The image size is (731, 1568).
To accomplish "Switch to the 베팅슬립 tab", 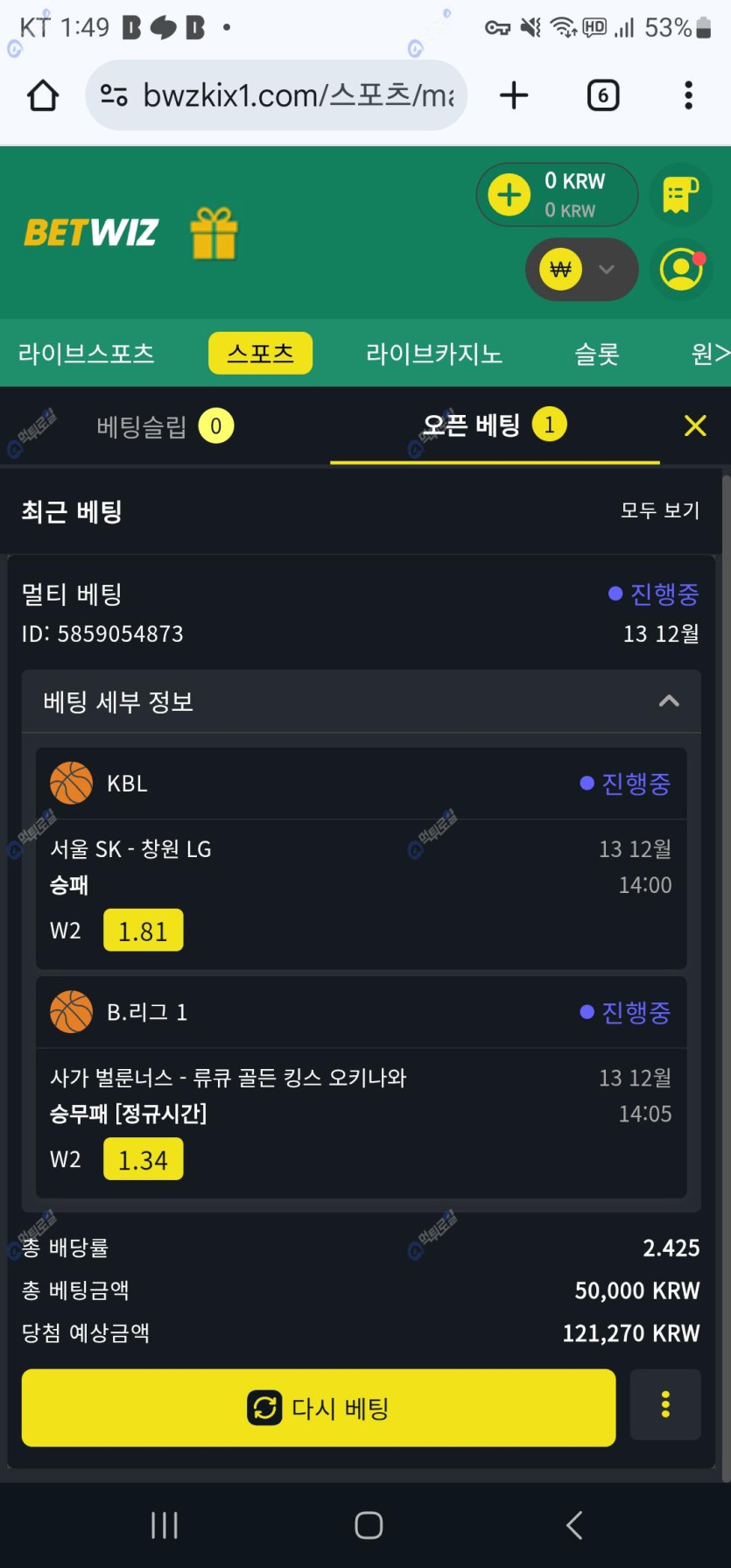I will [164, 426].
